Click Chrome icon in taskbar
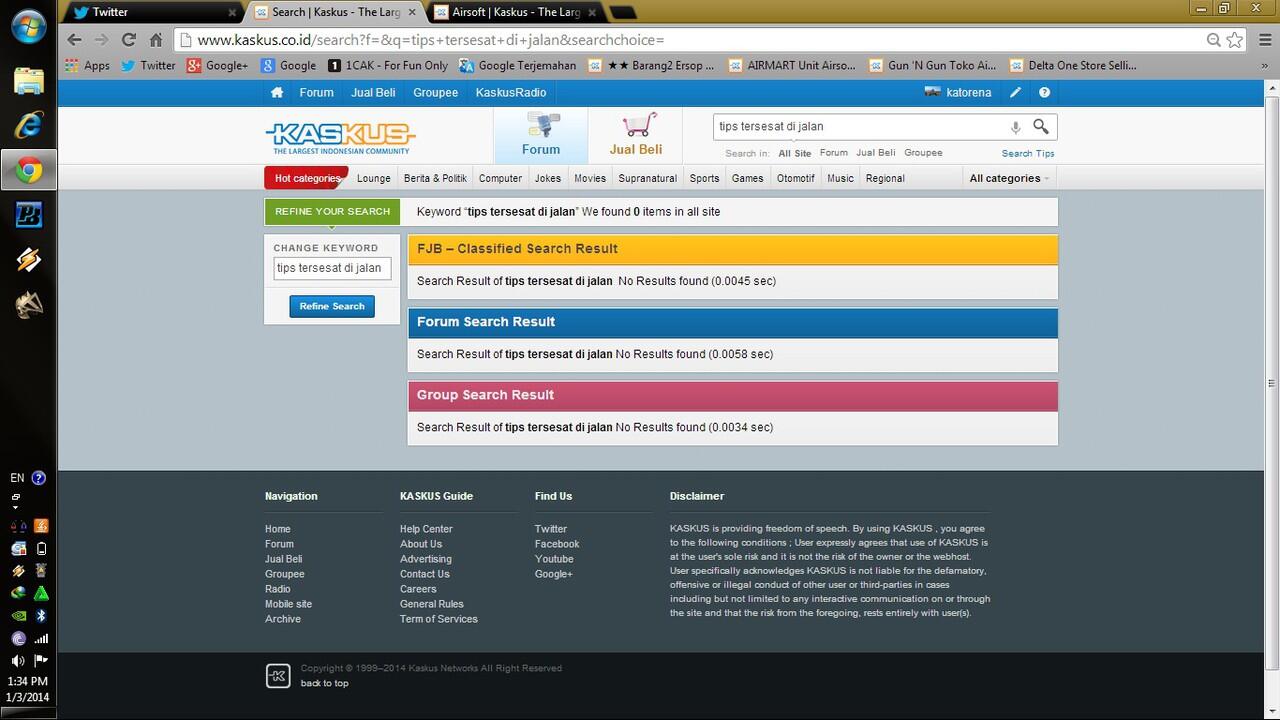The height and width of the screenshot is (720, 1280). [x=28, y=170]
